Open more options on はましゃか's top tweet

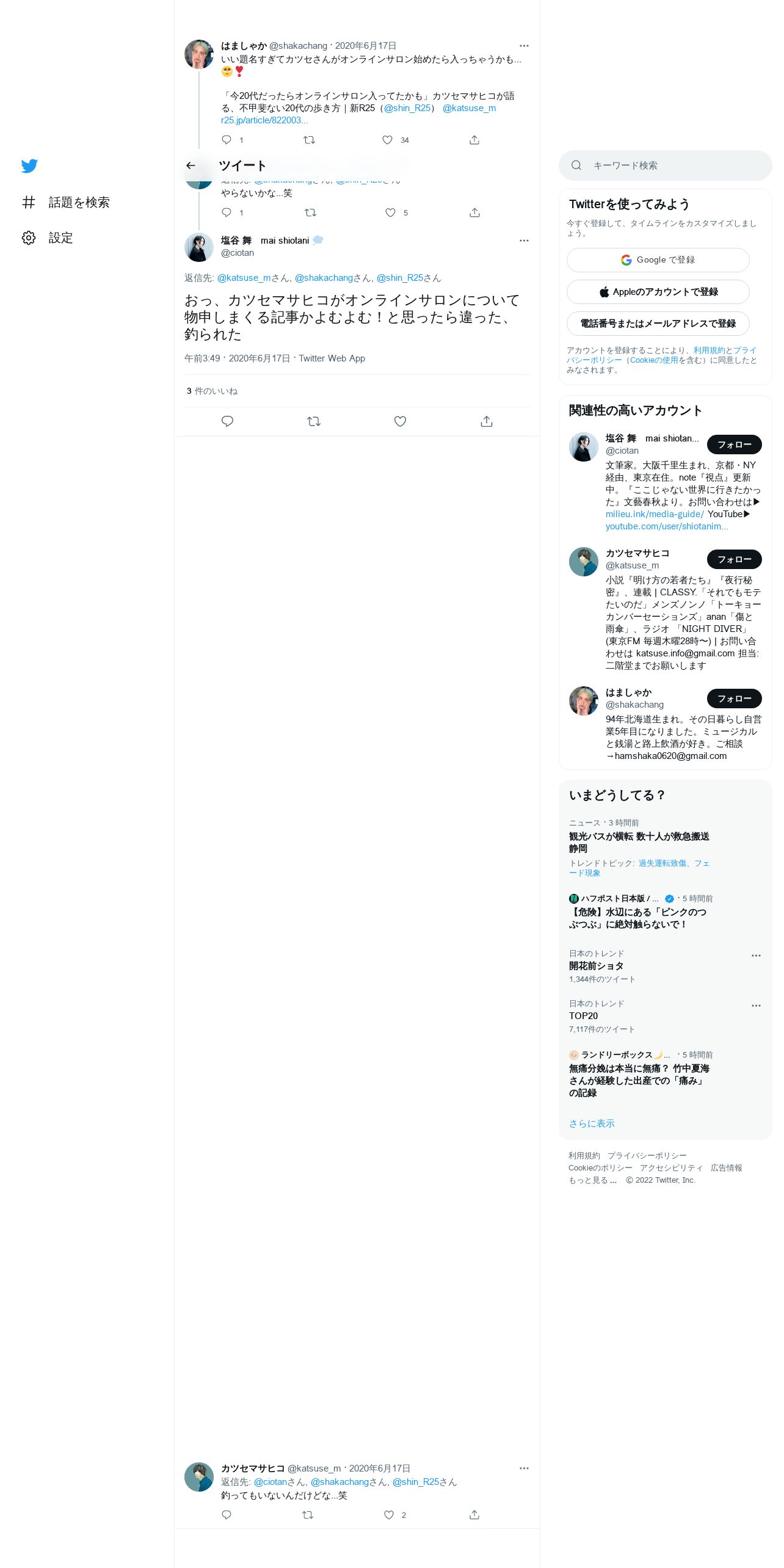tap(524, 46)
